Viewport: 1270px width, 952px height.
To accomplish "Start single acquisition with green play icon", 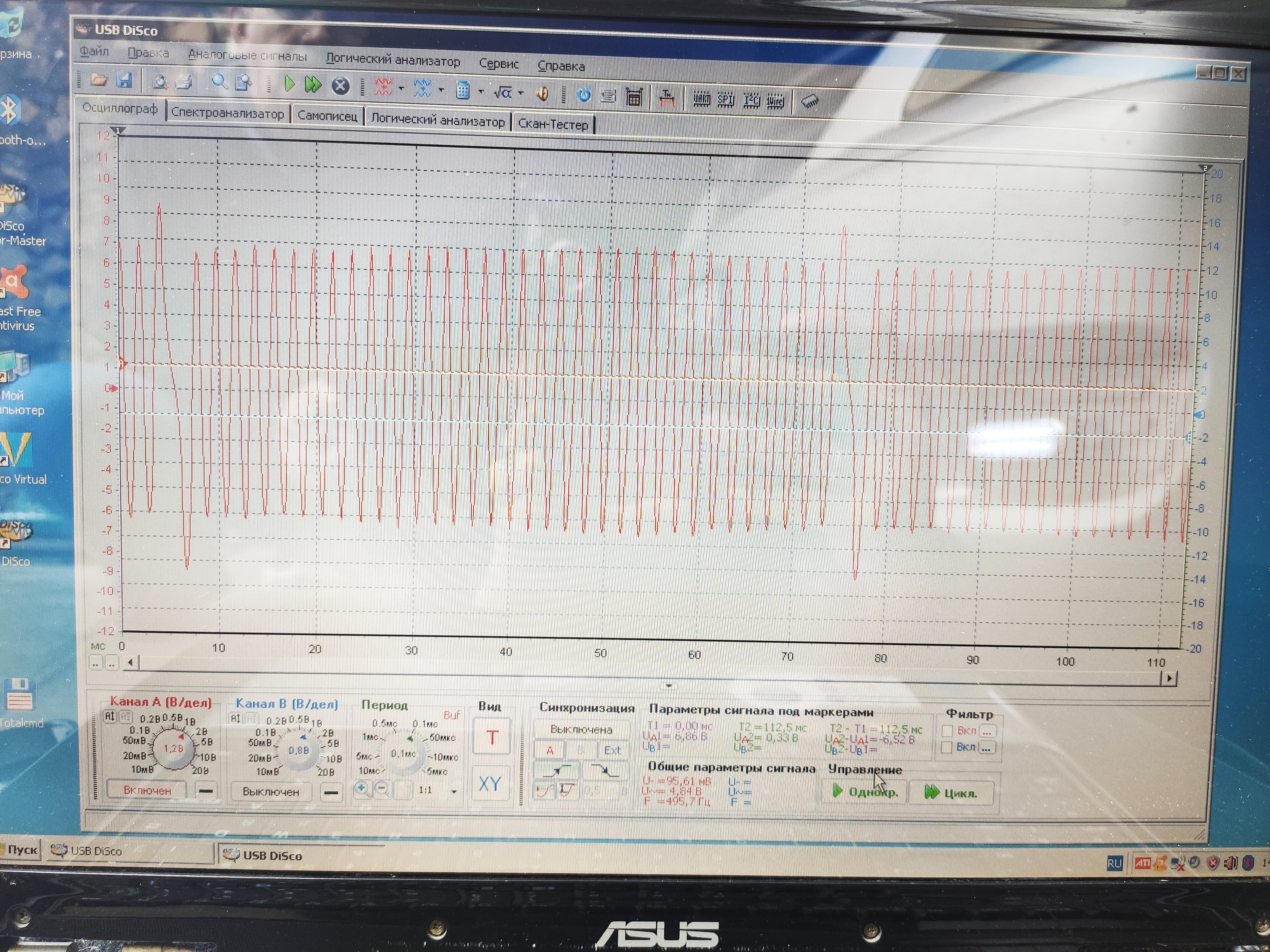I will click(x=290, y=84).
